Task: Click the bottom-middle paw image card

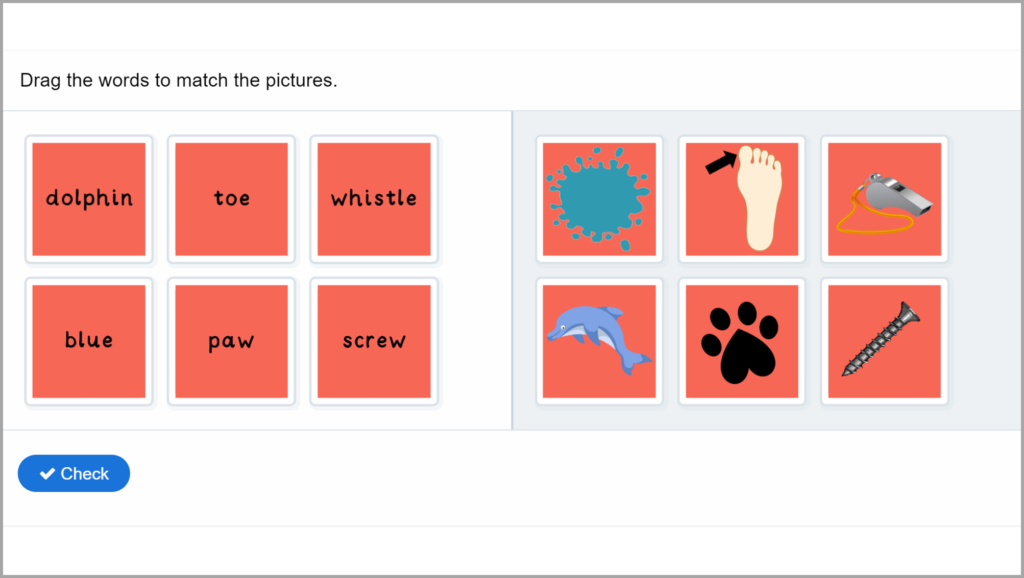Action: pyautogui.click(x=742, y=341)
